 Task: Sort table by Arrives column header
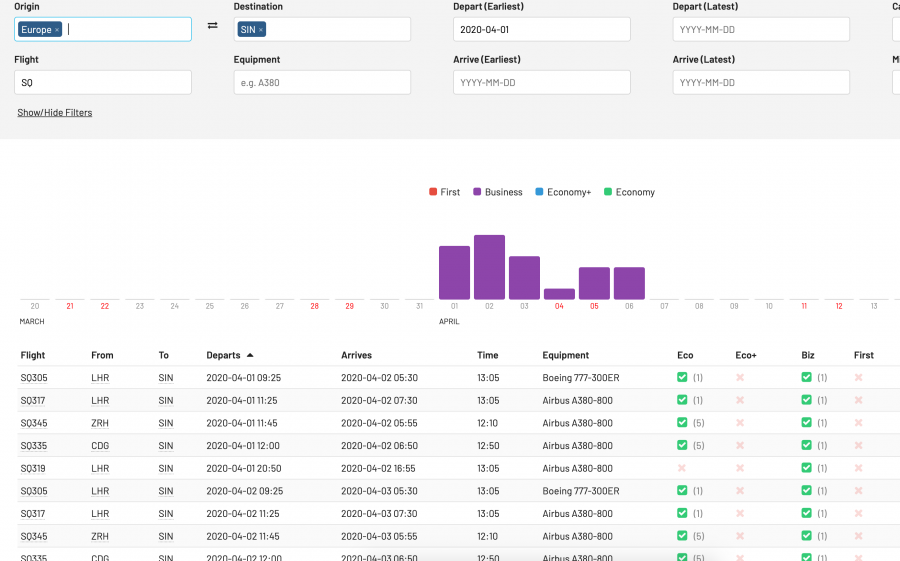(357, 355)
